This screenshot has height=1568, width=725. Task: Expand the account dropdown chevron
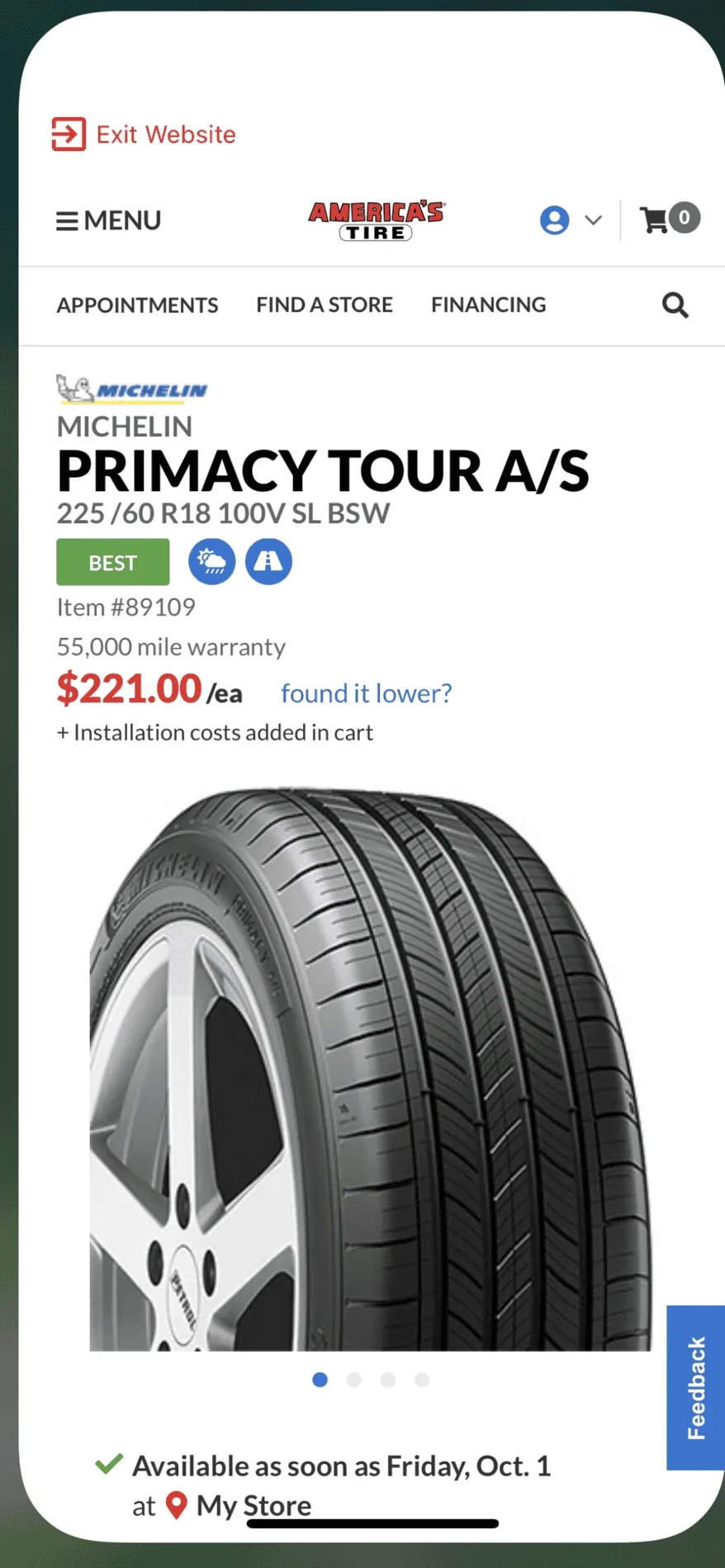[593, 220]
